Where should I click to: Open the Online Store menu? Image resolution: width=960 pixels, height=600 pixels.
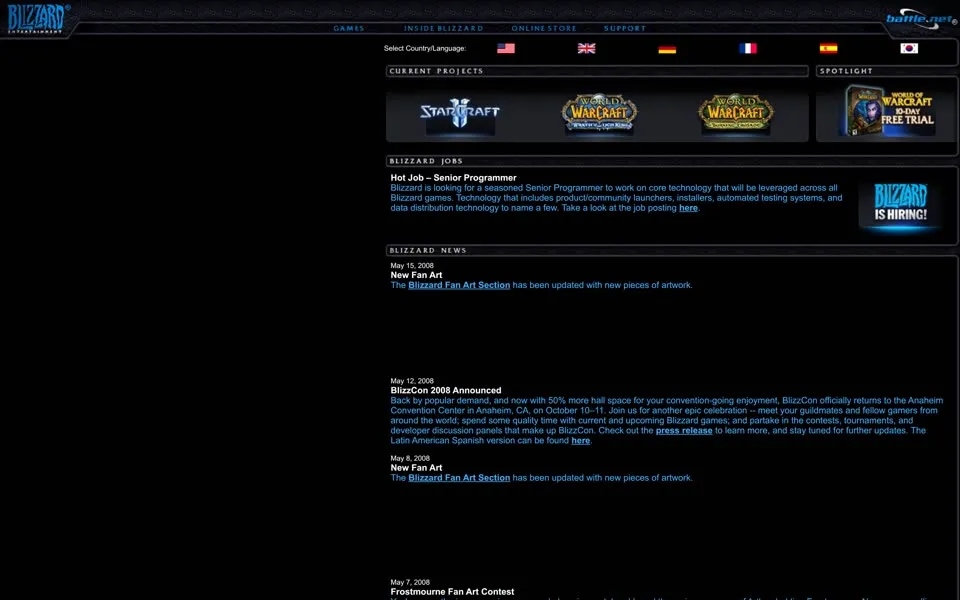pyautogui.click(x=544, y=28)
